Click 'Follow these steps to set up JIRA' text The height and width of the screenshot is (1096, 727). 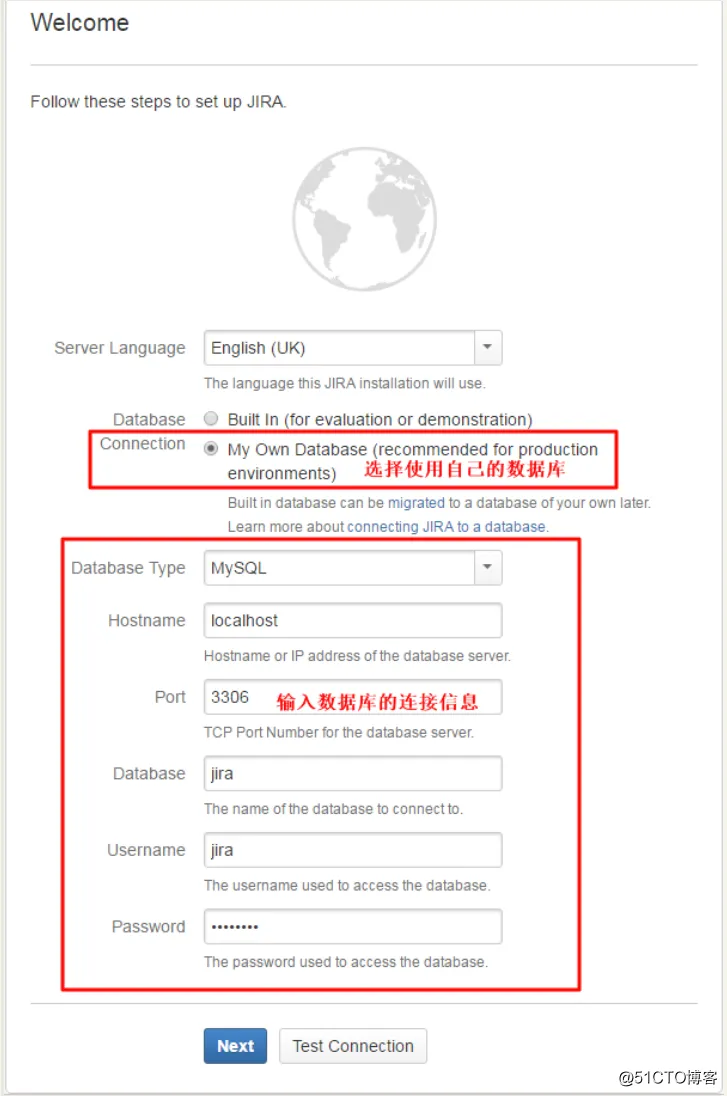tap(159, 102)
